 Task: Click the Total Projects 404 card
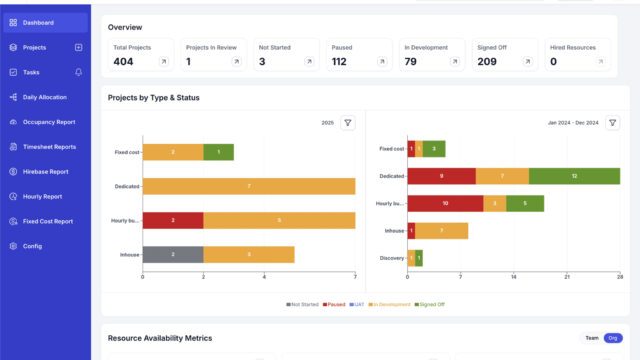point(141,55)
